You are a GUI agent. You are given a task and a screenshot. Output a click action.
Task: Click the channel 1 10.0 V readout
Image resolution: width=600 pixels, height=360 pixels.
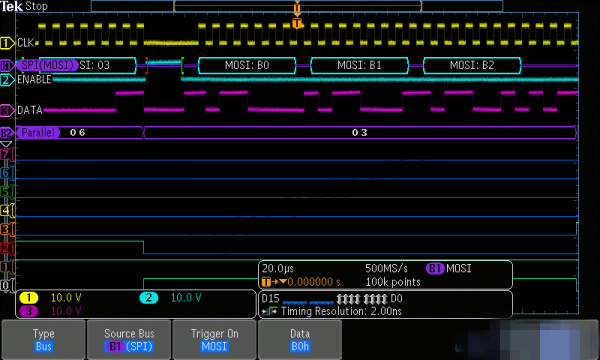(x=66, y=298)
